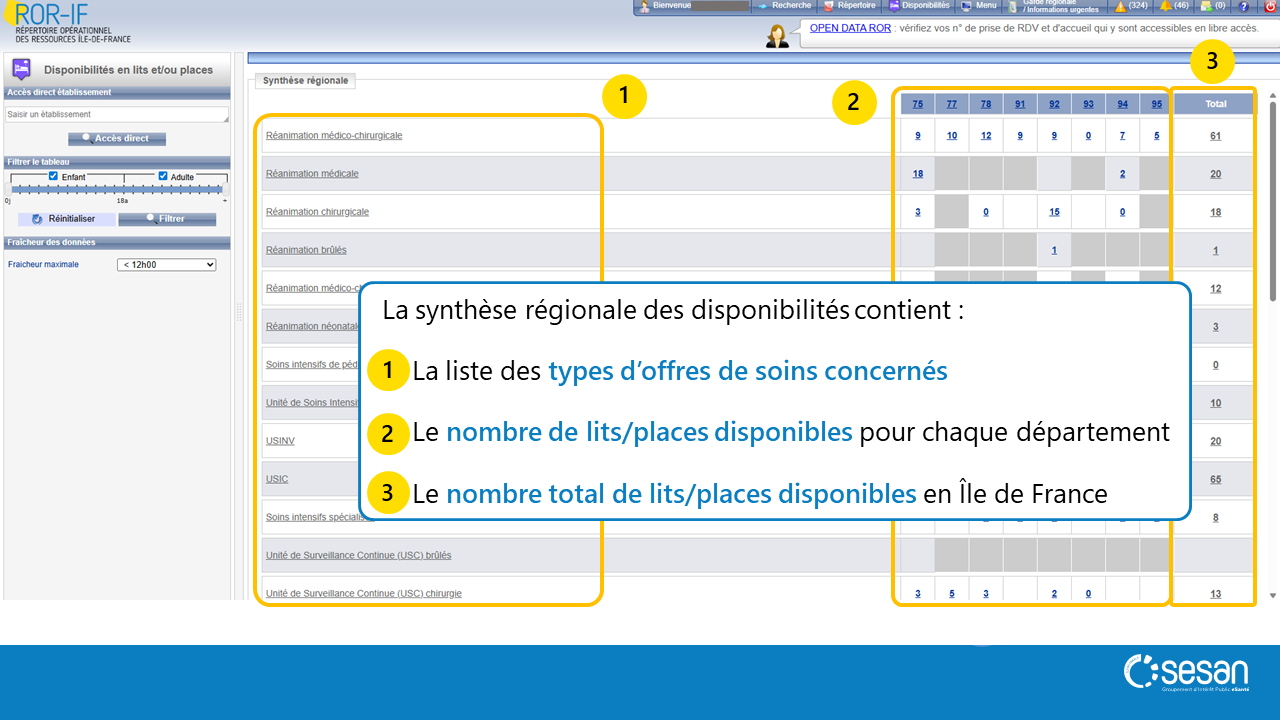Open the messages envelope icon

click(x=1206, y=6)
